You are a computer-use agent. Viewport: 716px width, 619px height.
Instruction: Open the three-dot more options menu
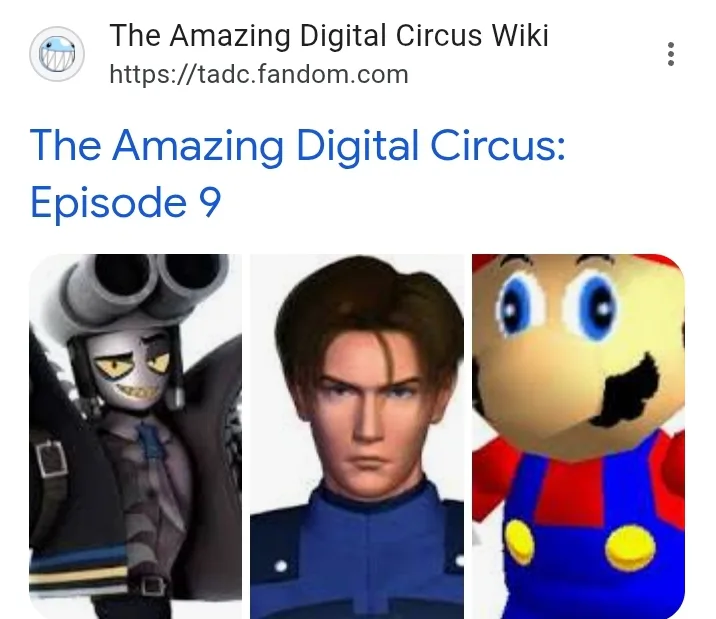coord(670,54)
